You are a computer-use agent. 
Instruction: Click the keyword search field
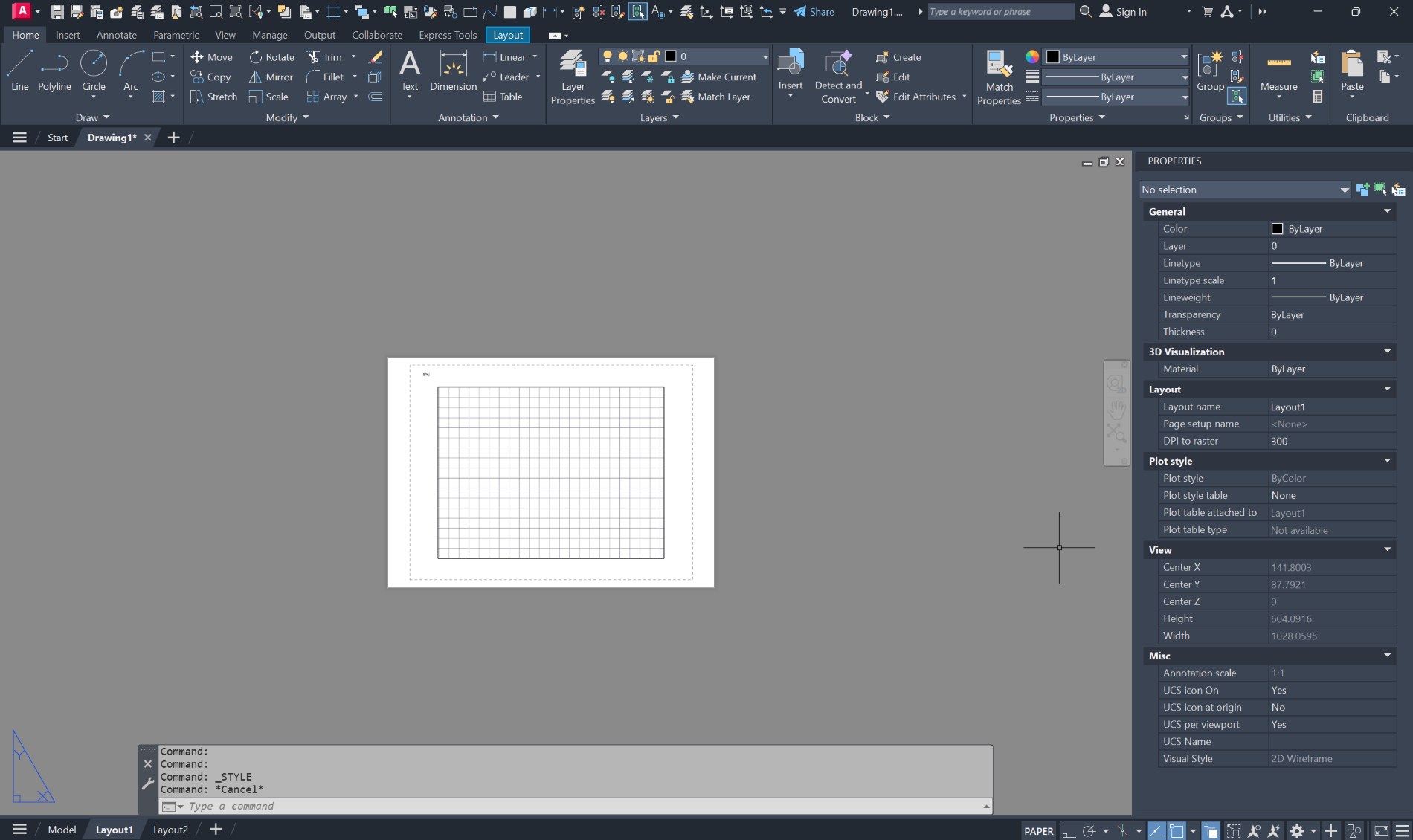[x=1000, y=12]
